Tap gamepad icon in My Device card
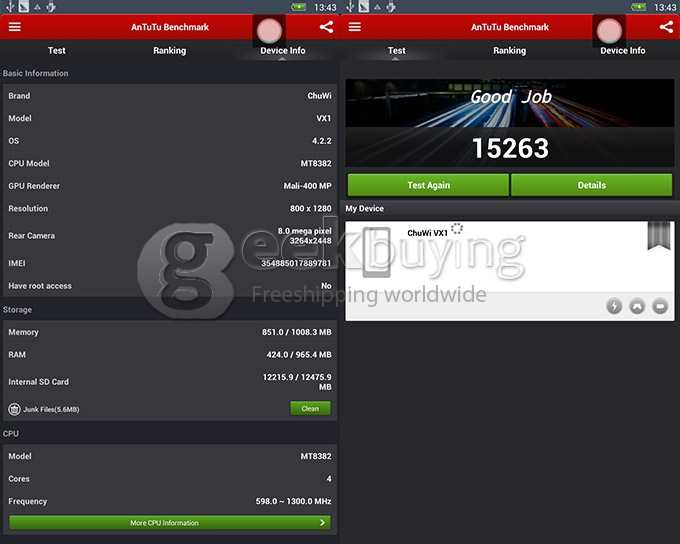The width and height of the screenshot is (680, 544). (x=637, y=306)
